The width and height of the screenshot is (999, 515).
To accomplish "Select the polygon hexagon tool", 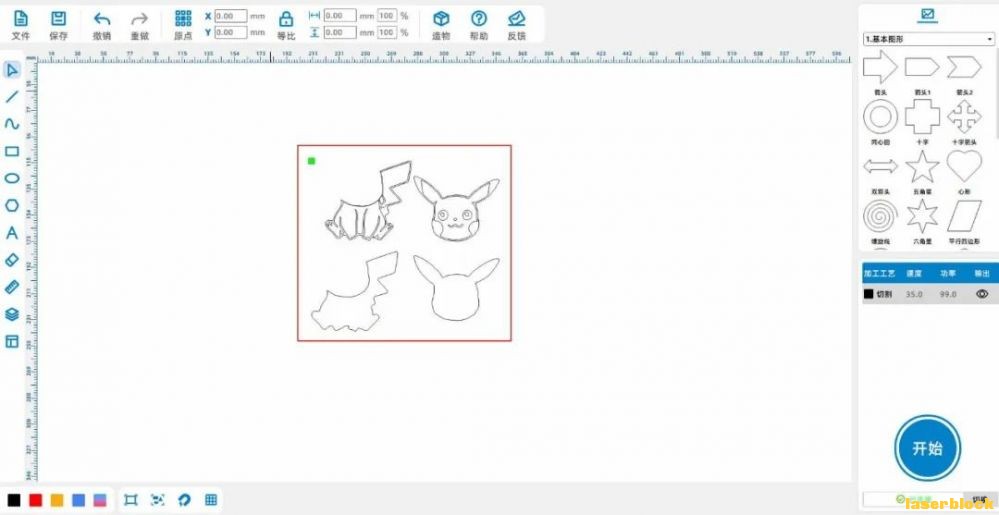I will [x=11, y=205].
